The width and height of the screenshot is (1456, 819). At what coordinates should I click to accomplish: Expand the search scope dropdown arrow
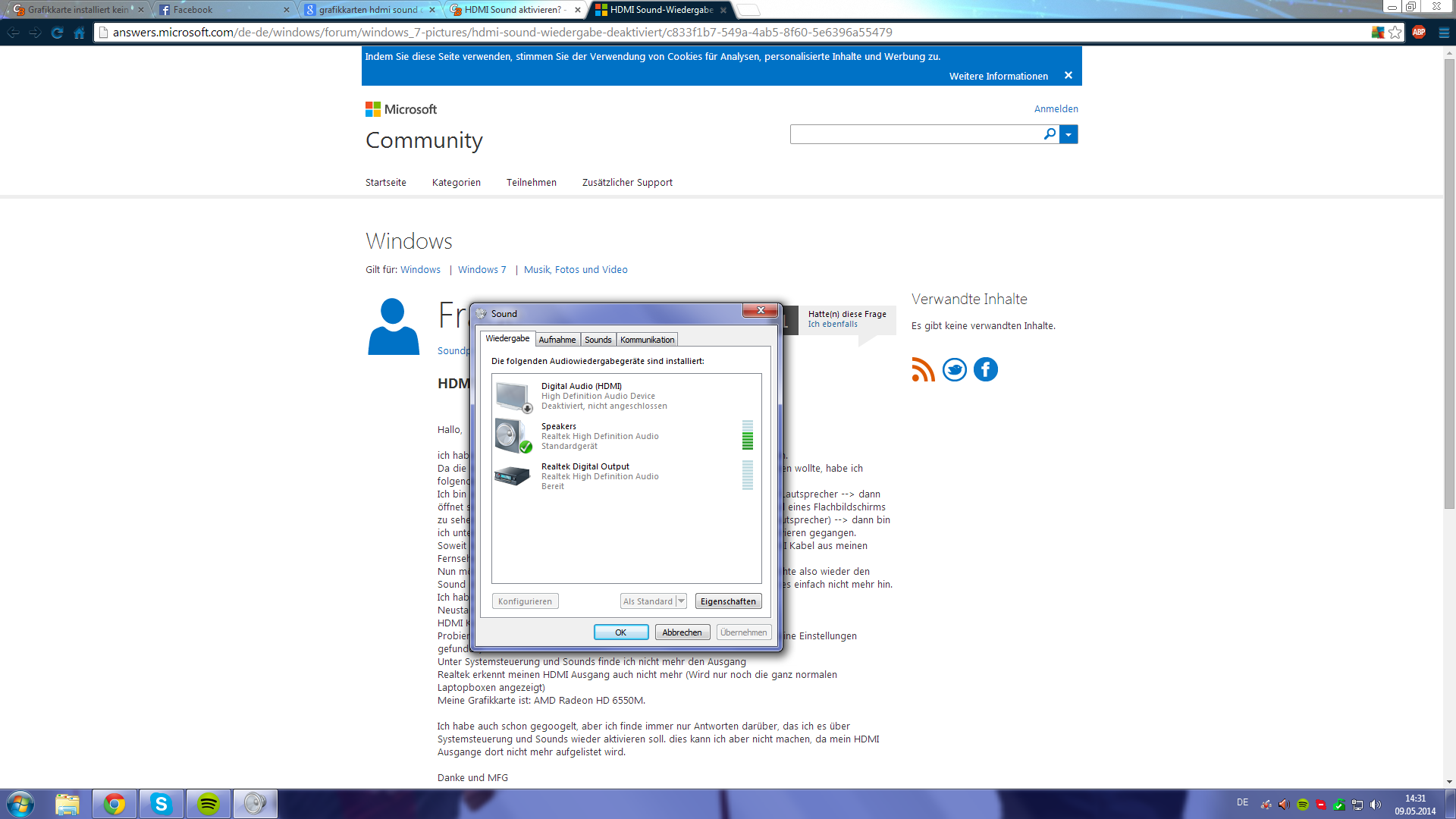tap(1068, 134)
